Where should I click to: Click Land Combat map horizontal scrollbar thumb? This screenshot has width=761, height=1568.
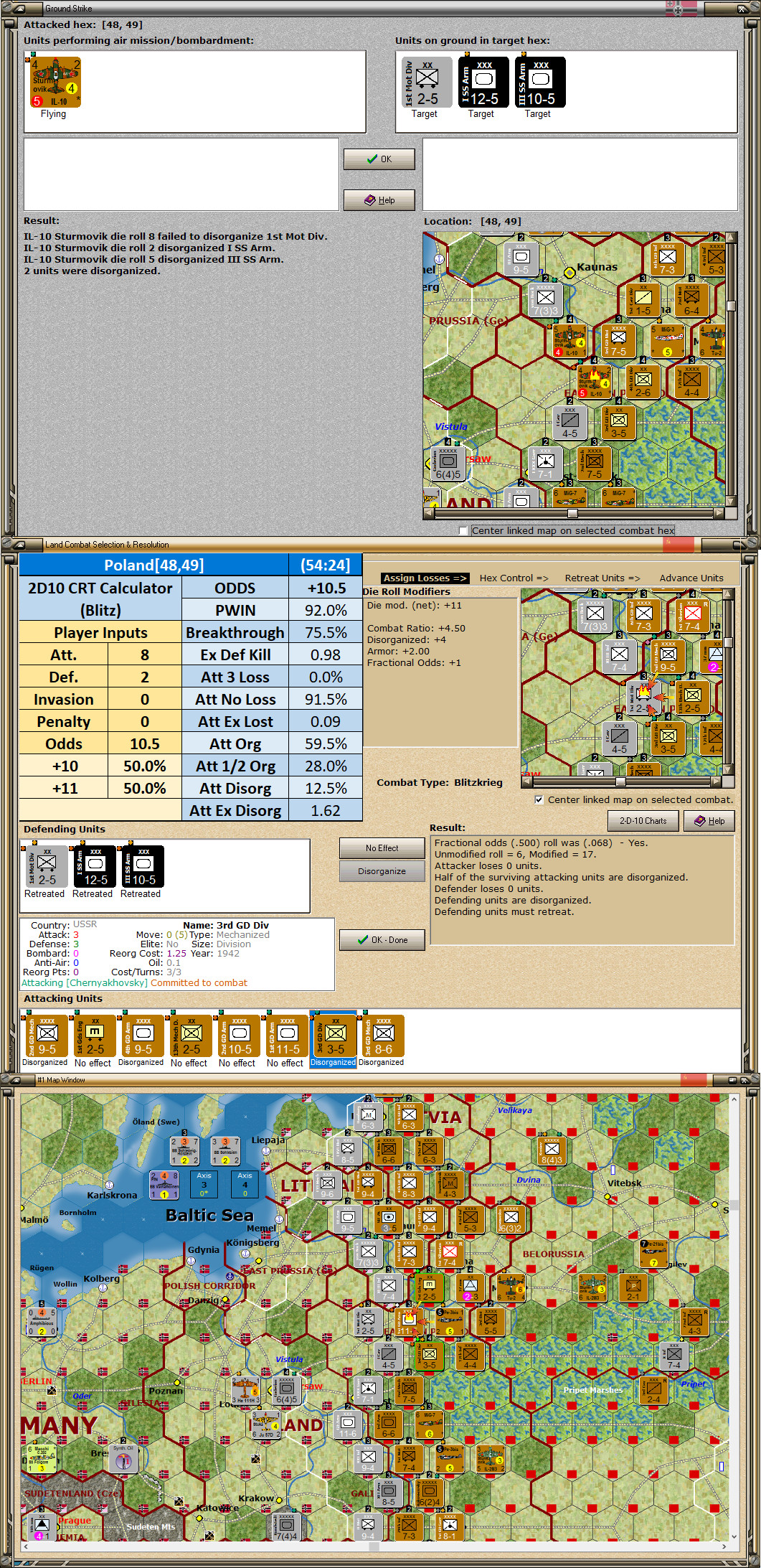620,781
